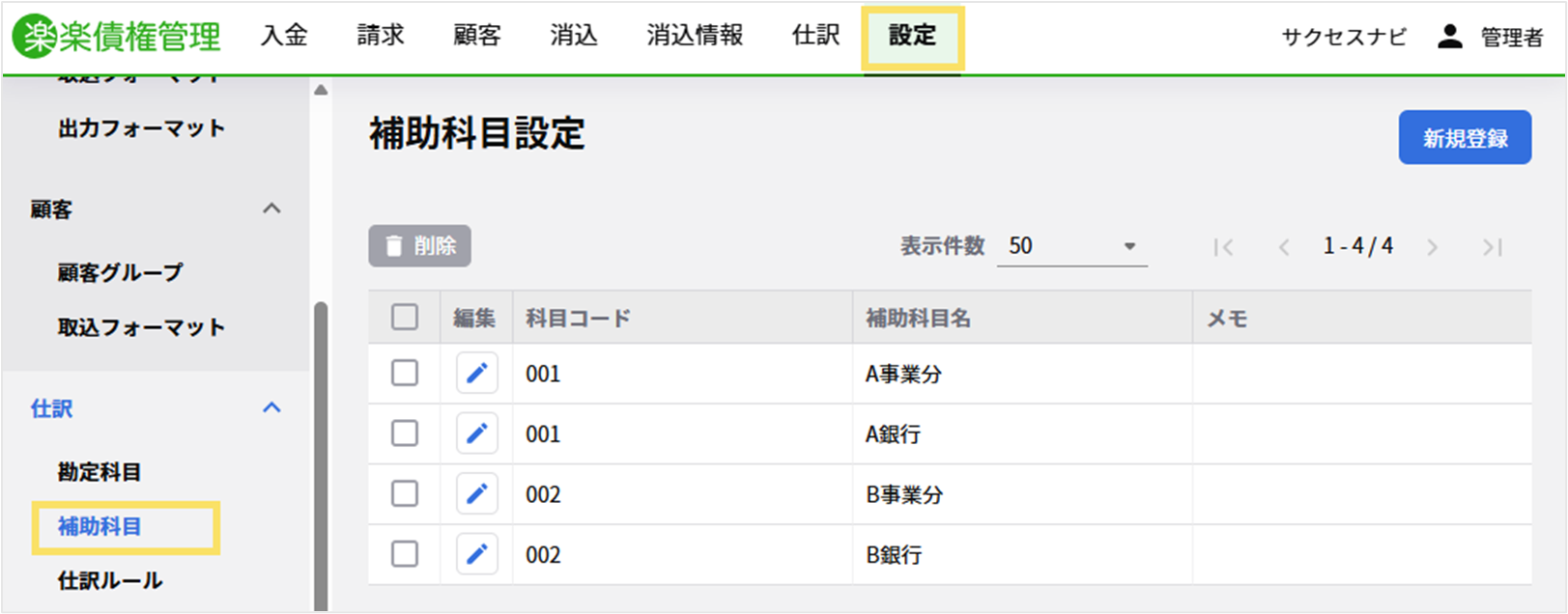
Task: Edit the A事業分 row with pencil icon
Action: (476, 374)
